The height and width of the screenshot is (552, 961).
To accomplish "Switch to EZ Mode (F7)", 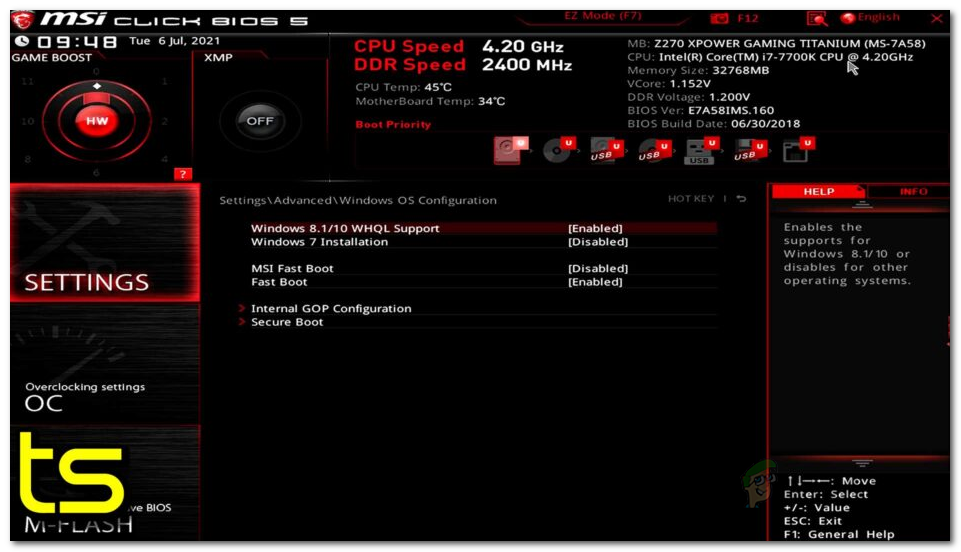I will coord(602,17).
